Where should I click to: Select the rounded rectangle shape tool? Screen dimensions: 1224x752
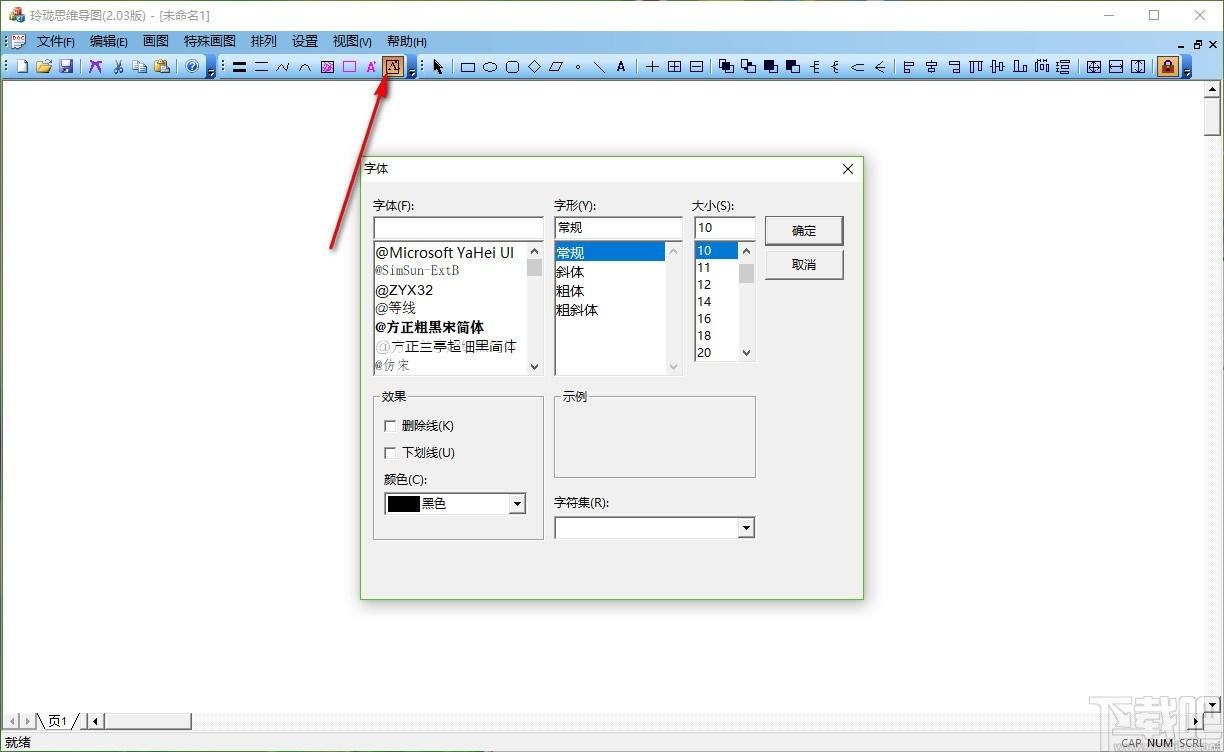[512, 67]
